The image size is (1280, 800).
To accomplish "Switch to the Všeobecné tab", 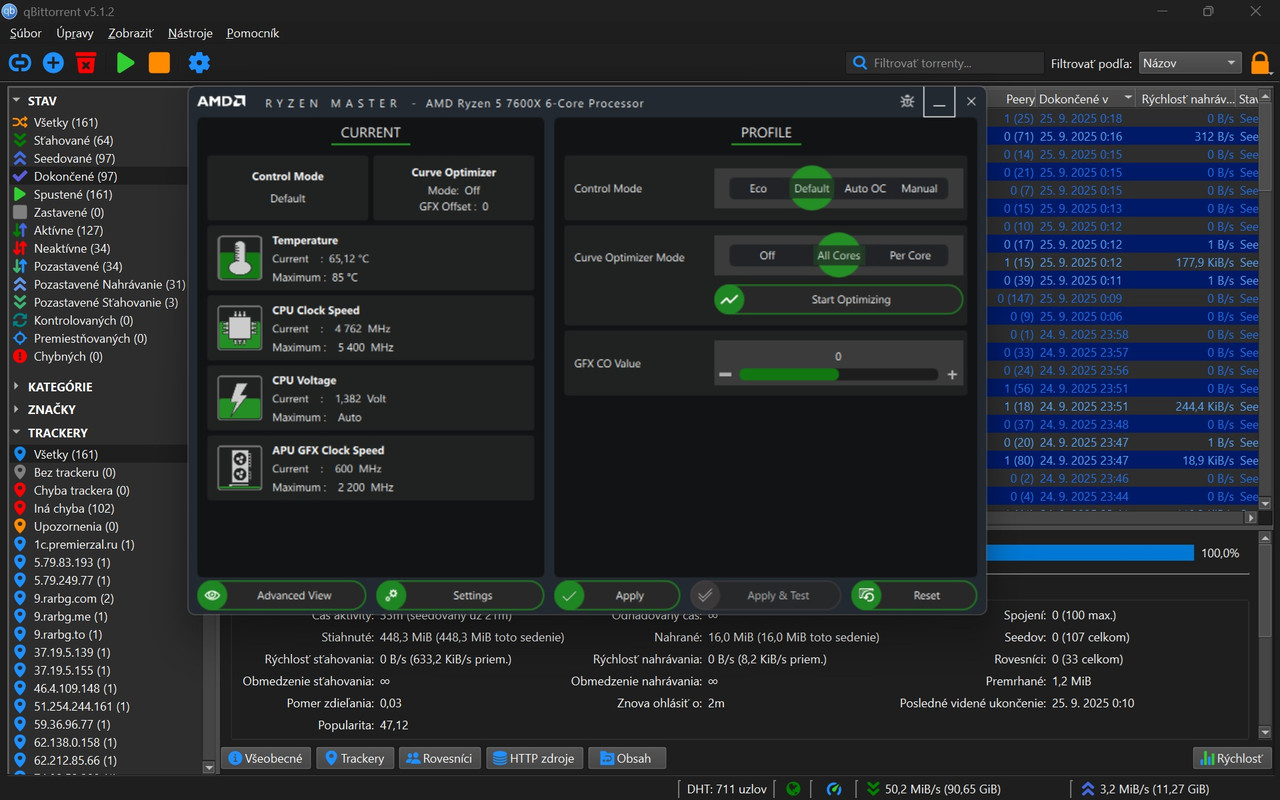I will [x=266, y=758].
